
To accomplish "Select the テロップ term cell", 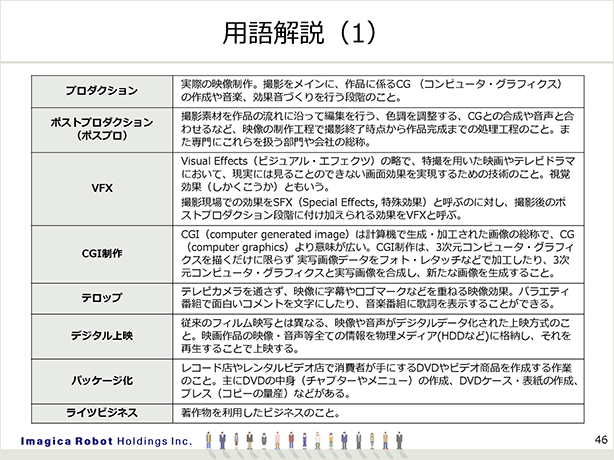I will coord(102,298).
